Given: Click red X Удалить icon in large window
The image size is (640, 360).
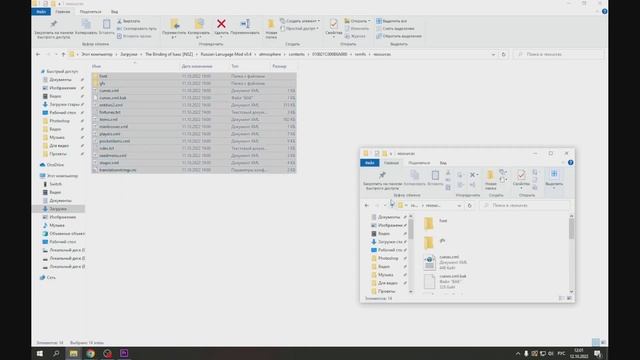Looking at the screenshot, I should pyautogui.click(x=221, y=24).
